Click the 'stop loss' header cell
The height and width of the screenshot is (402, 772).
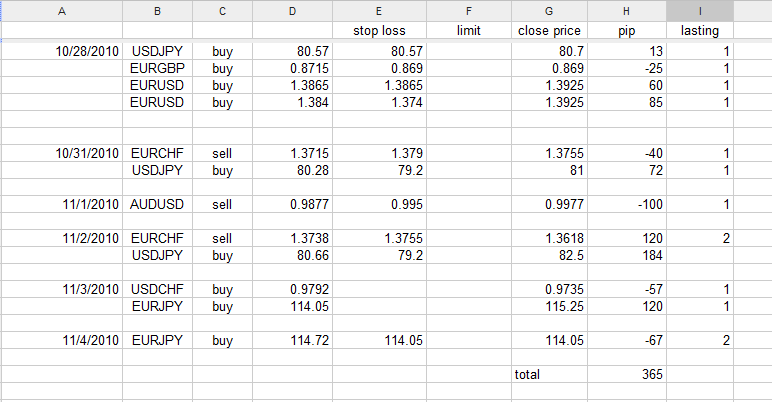(x=379, y=31)
